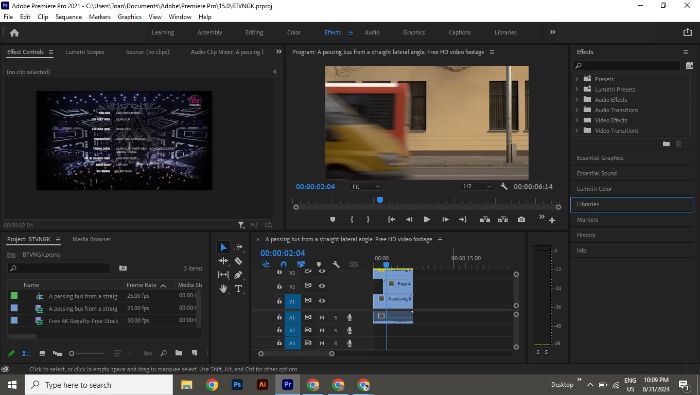Click the Project panel thumbnail zoom slider
700x395 pixels.
[x=71, y=353]
